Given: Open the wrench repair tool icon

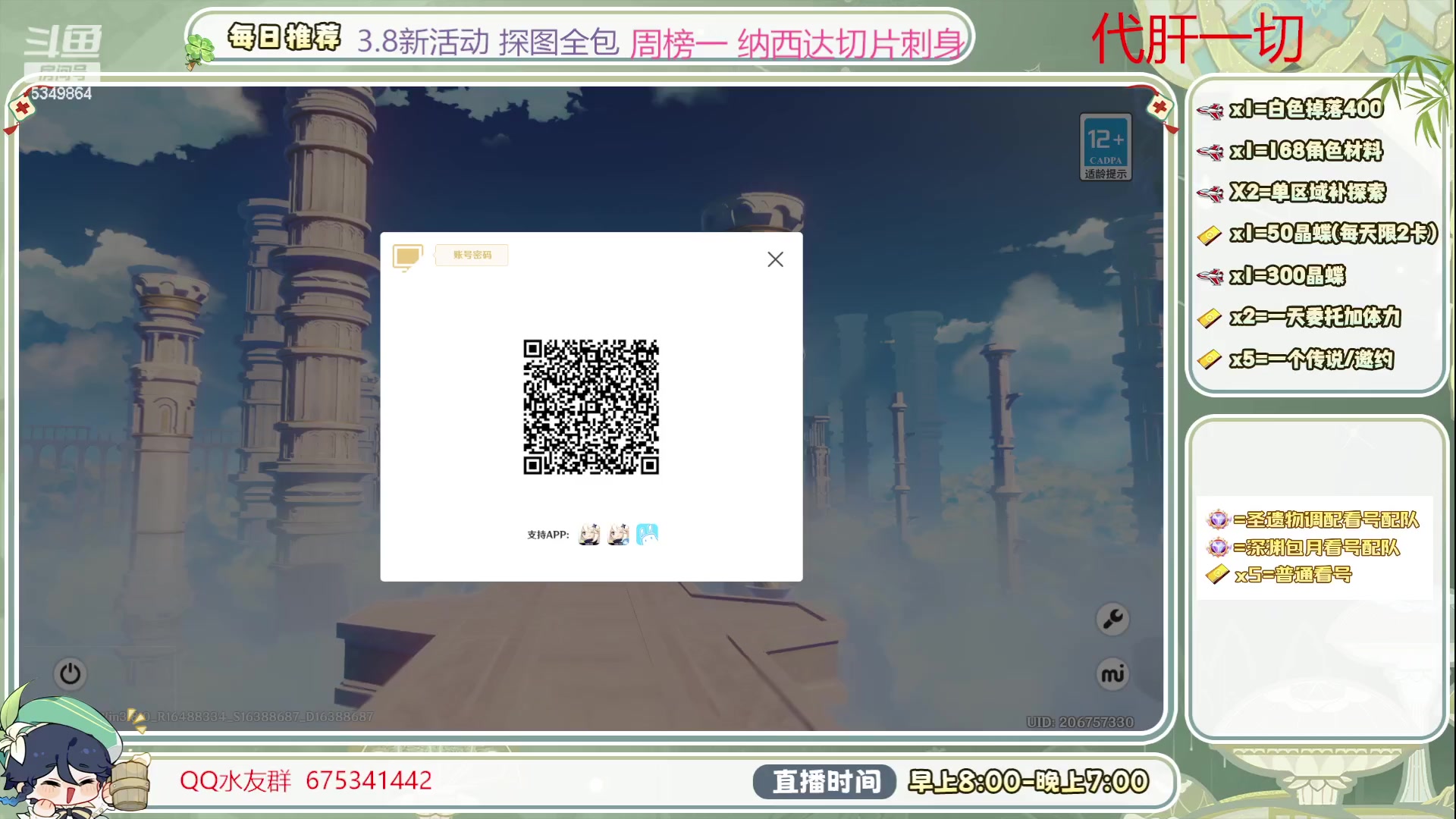Looking at the screenshot, I should (x=1112, y=620).
